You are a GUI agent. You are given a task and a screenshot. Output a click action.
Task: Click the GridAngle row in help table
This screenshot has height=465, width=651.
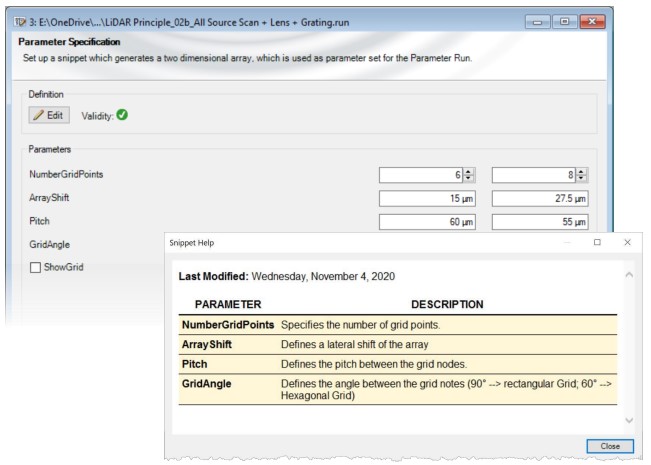pyautogui.click(x=398, y=389)
